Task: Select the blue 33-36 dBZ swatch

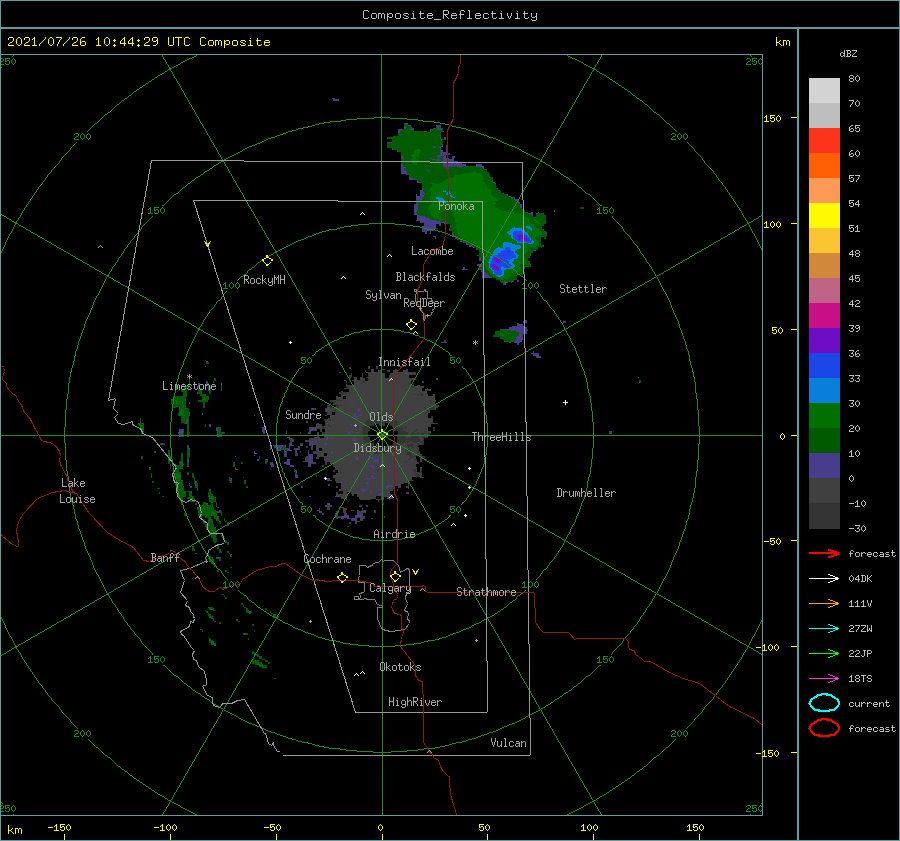Action: 824,366
